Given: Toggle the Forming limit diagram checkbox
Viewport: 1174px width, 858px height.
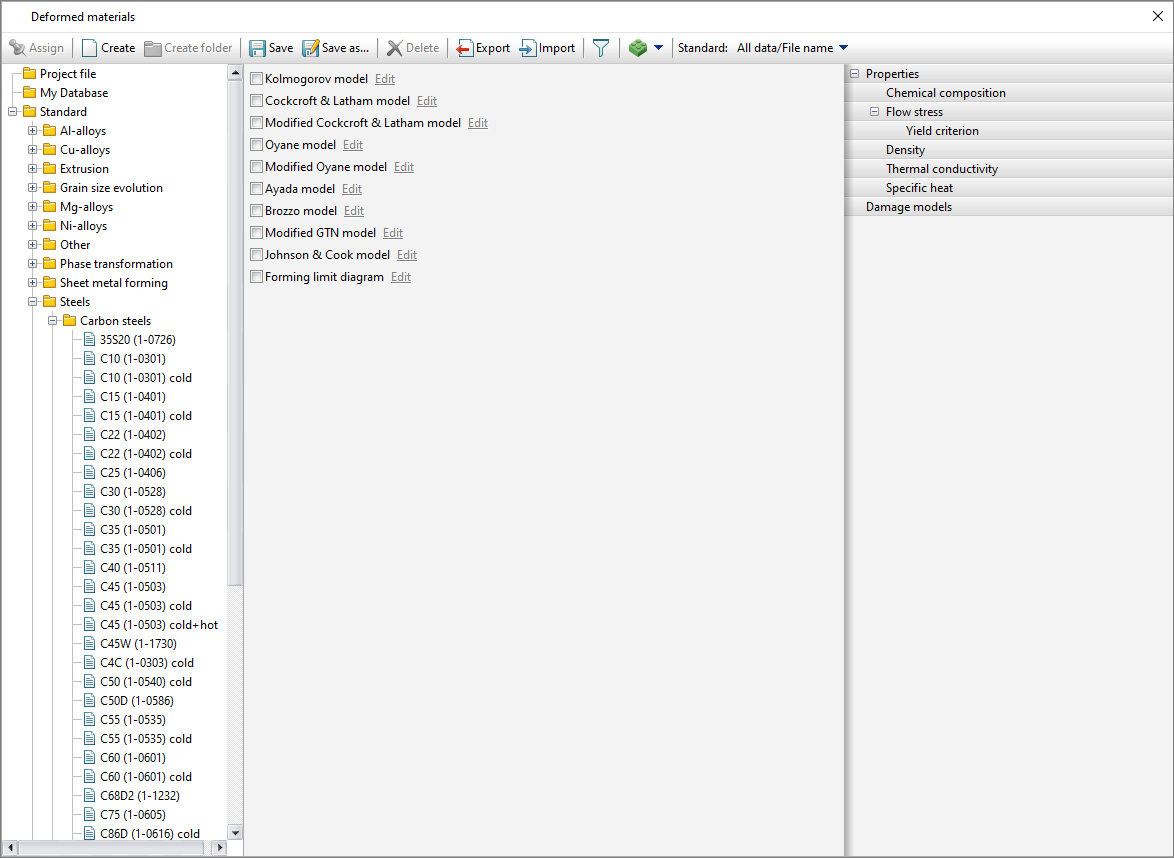Looking at the screenshot, I should click(257, 277).
